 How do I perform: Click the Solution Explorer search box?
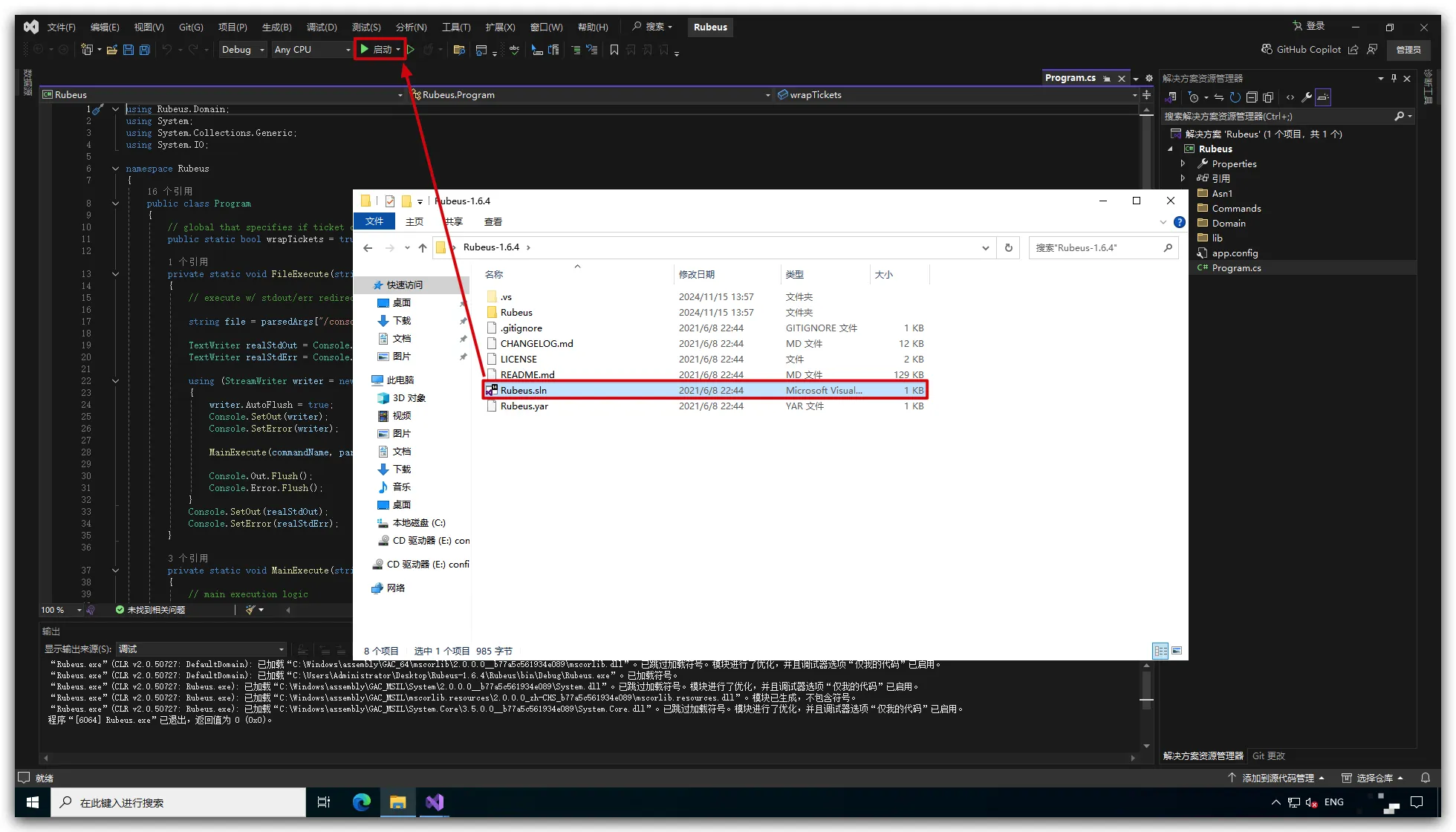(1287, 116)
